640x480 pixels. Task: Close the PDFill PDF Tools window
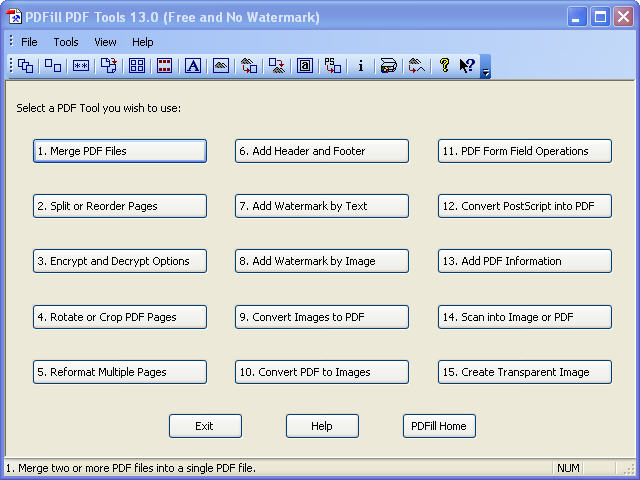pyautogui.click(x=623, y=17)
